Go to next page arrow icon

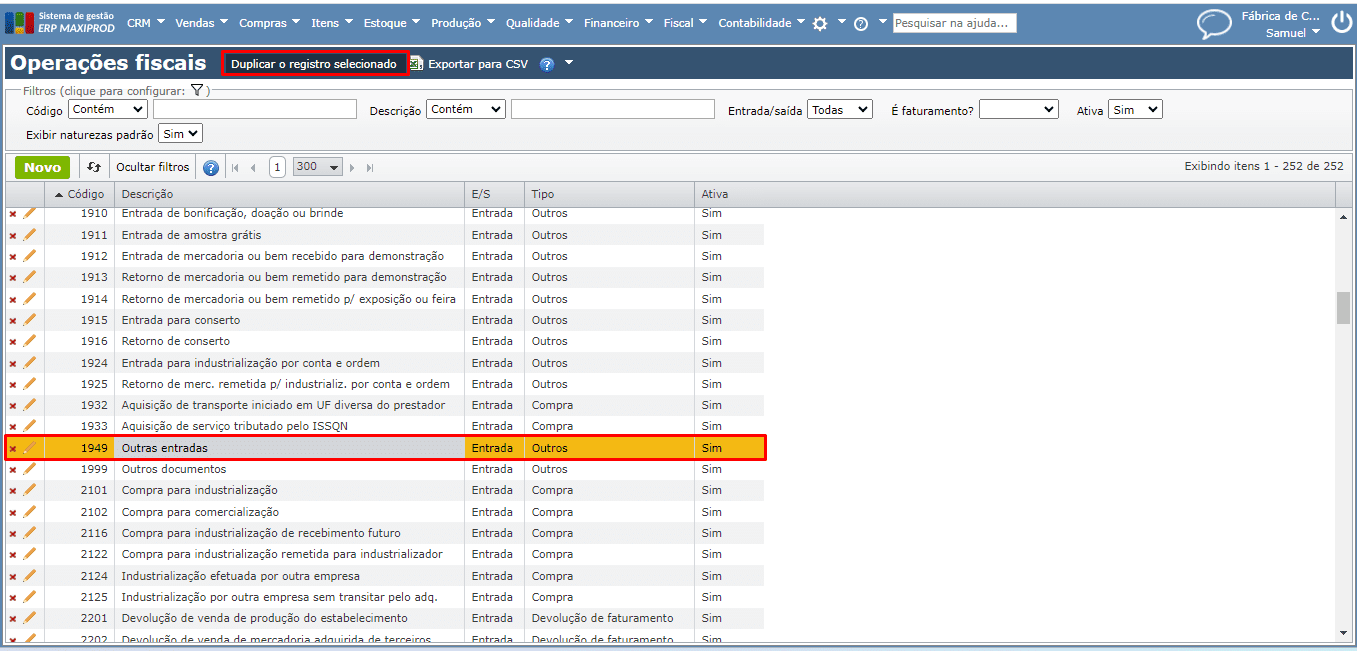353,168
